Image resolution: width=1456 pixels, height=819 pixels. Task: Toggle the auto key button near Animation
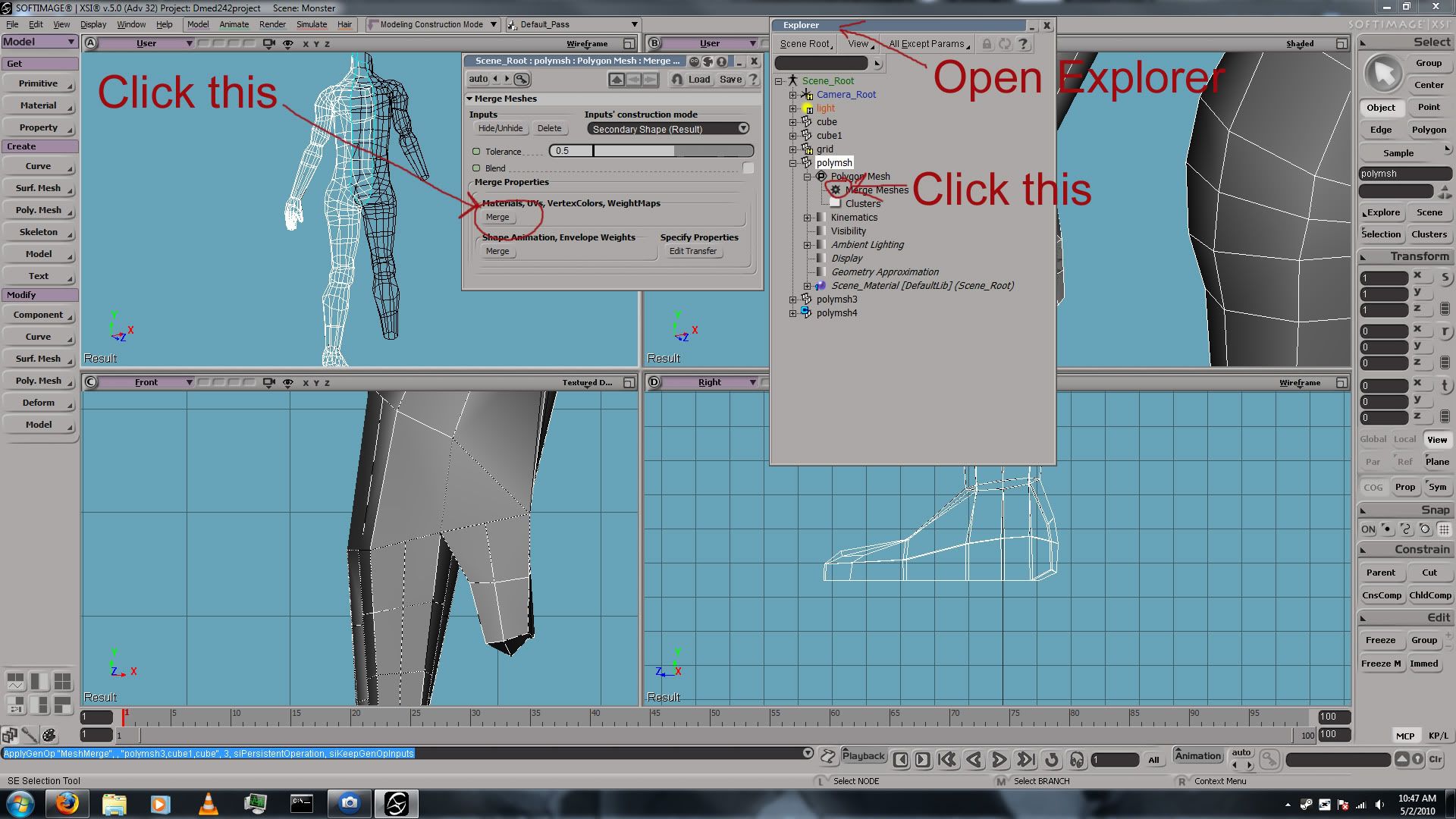1241,752
